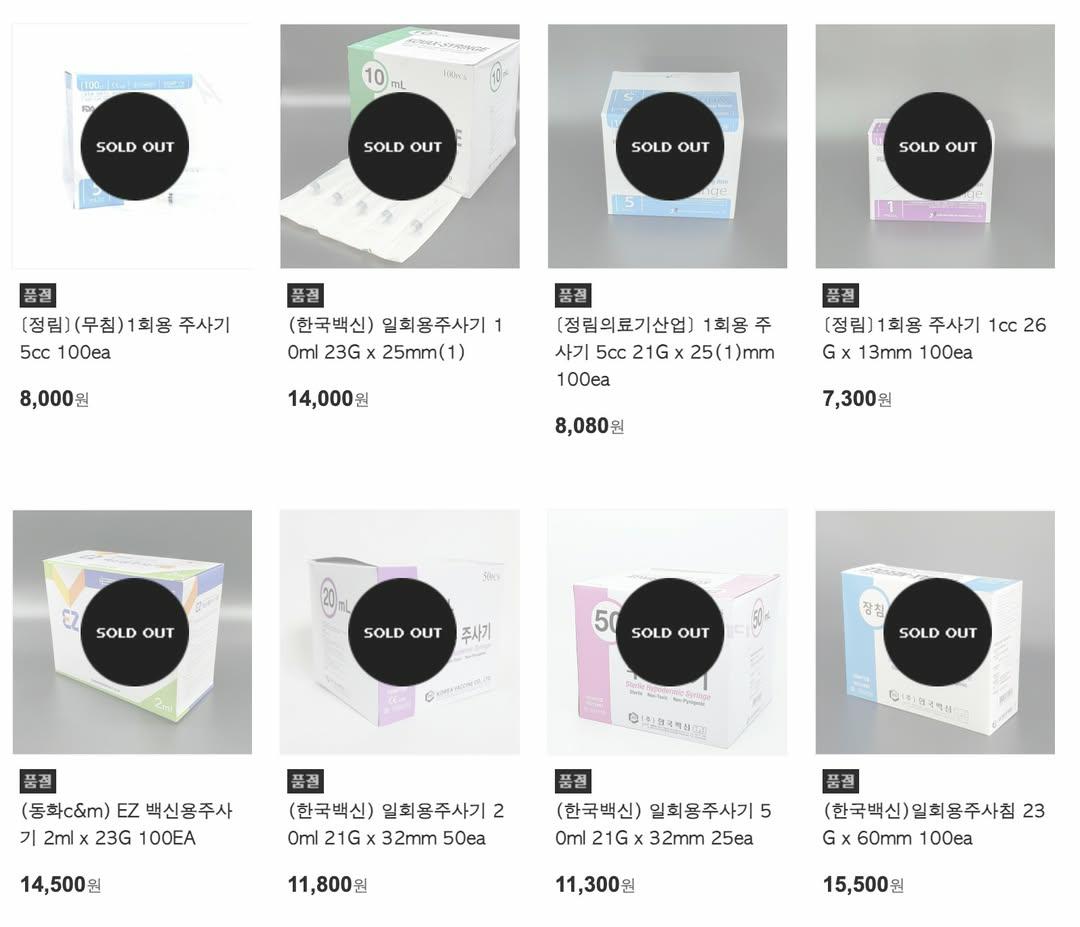Click 일회용주사침 23G x 60mm 100ea title
This screenshot has height=927, width=1080.
[934, 824]
